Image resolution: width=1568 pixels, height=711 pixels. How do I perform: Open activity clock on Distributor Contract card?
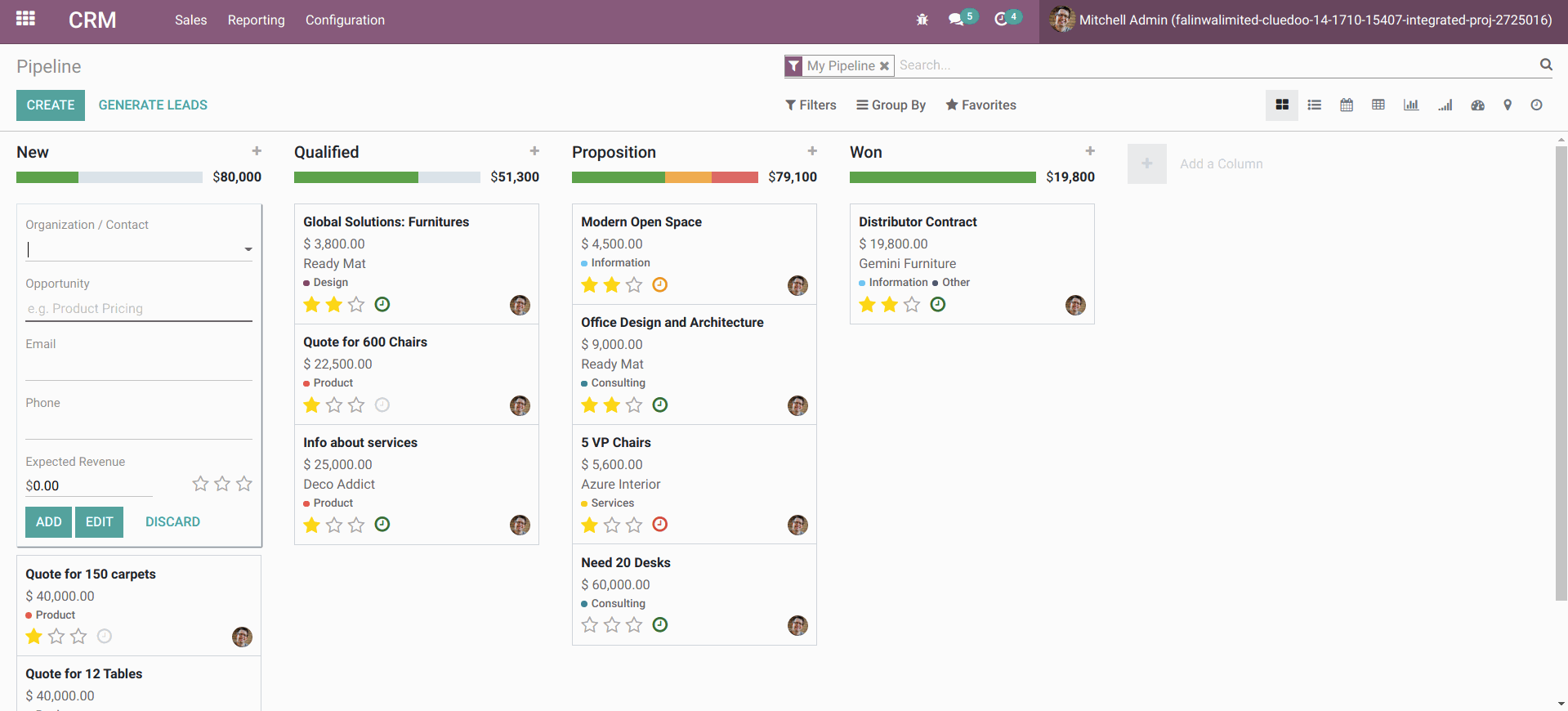coord(938,304)
